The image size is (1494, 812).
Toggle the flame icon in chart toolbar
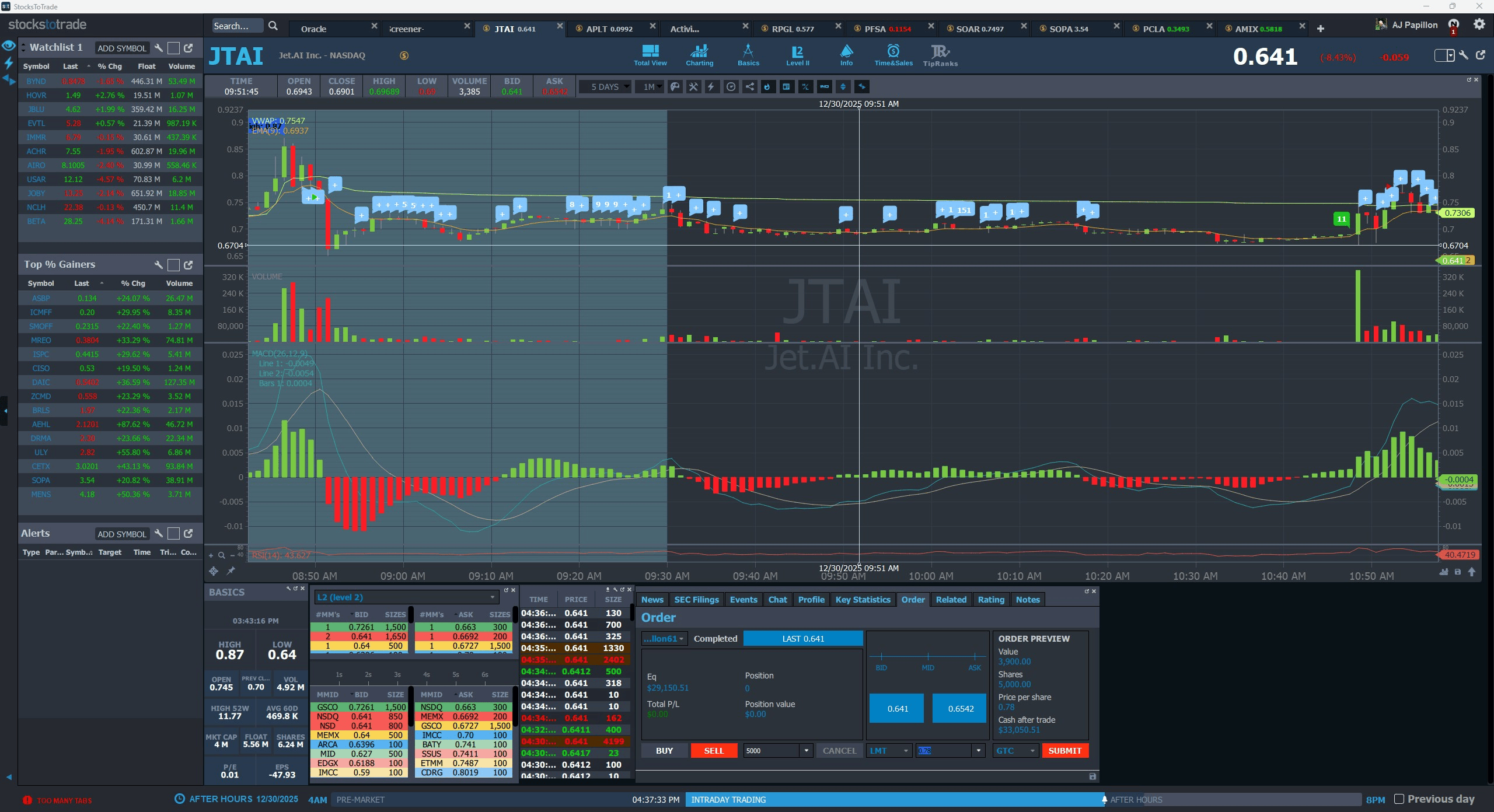(x=767, y=87)
